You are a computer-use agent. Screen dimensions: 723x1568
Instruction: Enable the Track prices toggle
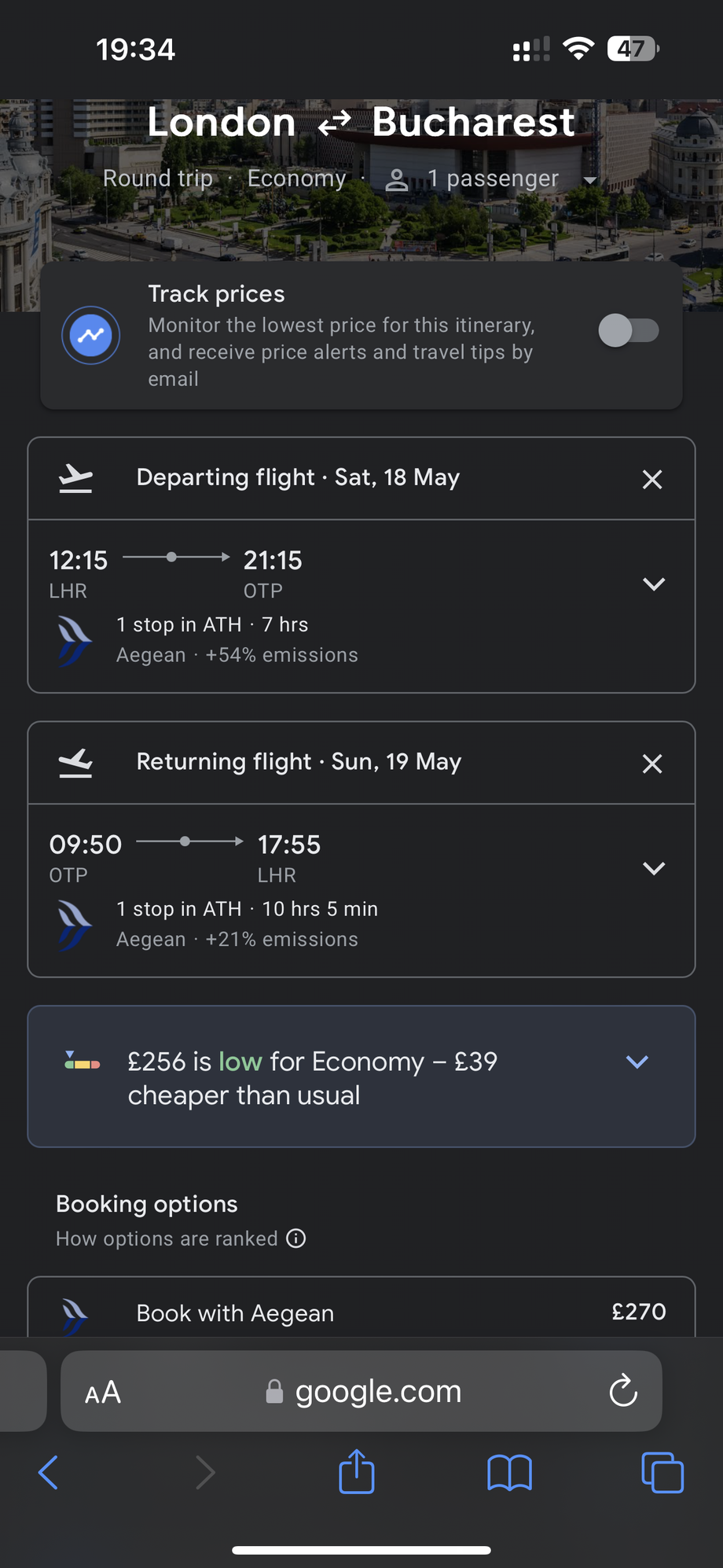(x=628, y=330)
